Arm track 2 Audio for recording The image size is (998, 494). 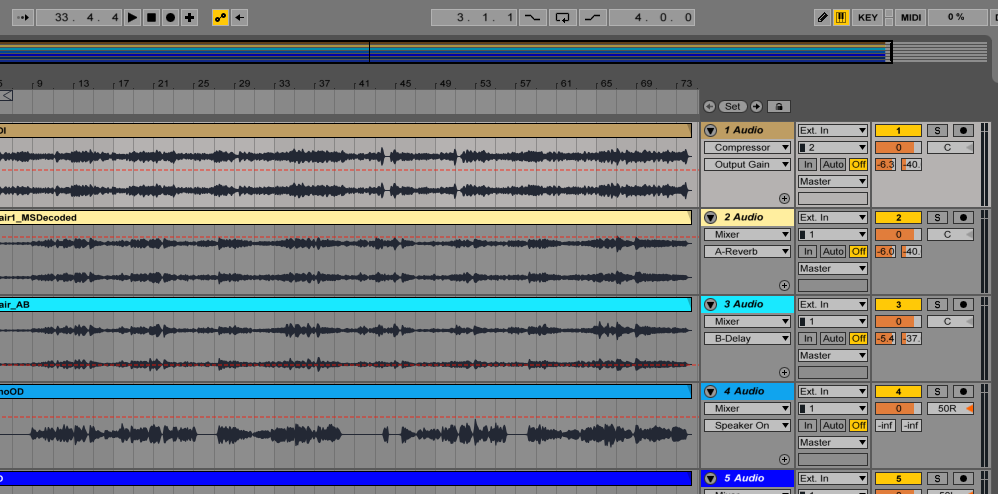(963, 218)
